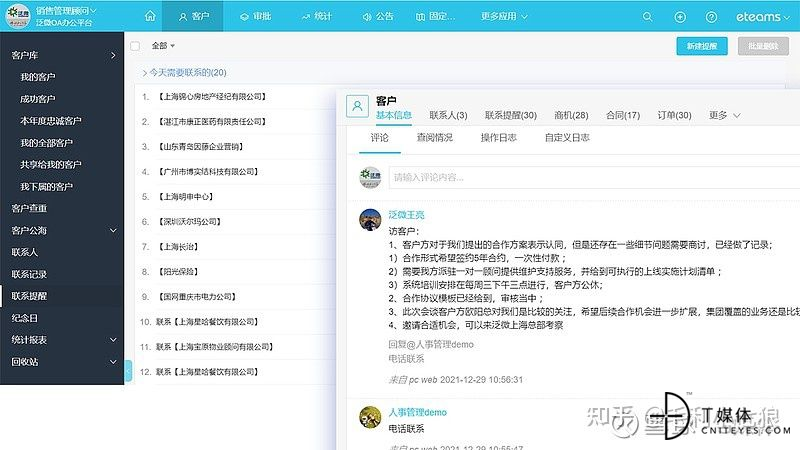Switch to the 订单(30) tab

[x=674, y=115]
